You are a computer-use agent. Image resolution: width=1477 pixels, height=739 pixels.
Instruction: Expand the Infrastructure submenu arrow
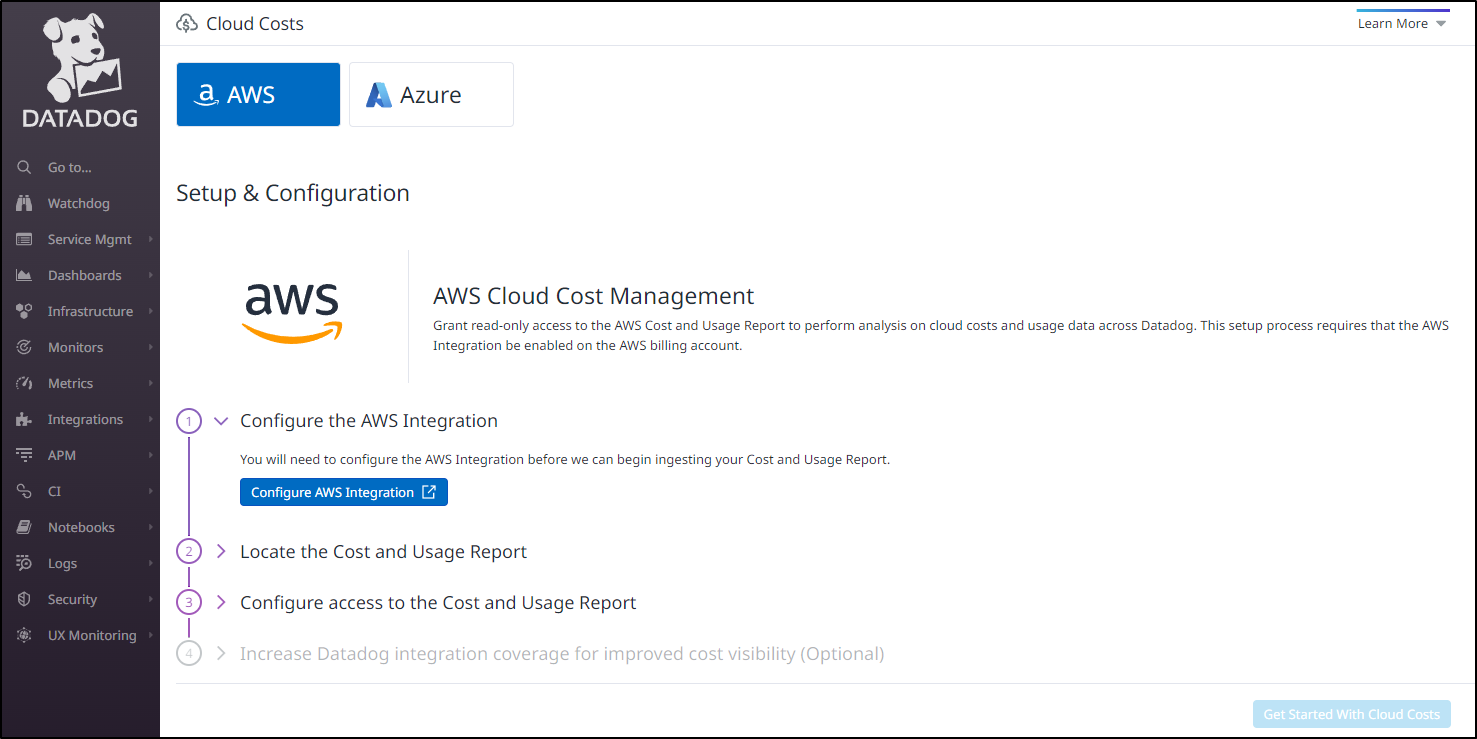pos(151,311)
